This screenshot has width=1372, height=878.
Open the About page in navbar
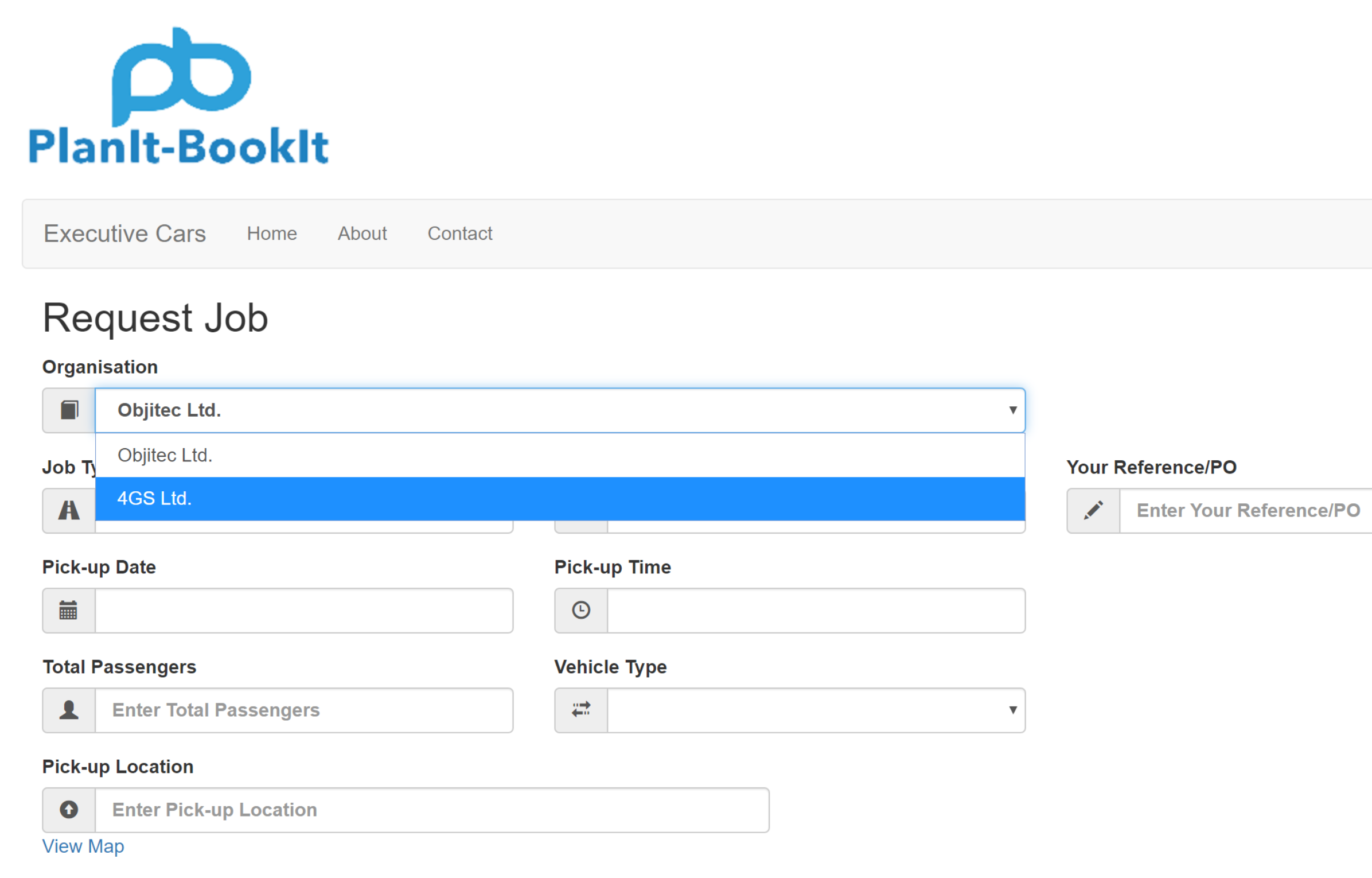pos(362,234)
